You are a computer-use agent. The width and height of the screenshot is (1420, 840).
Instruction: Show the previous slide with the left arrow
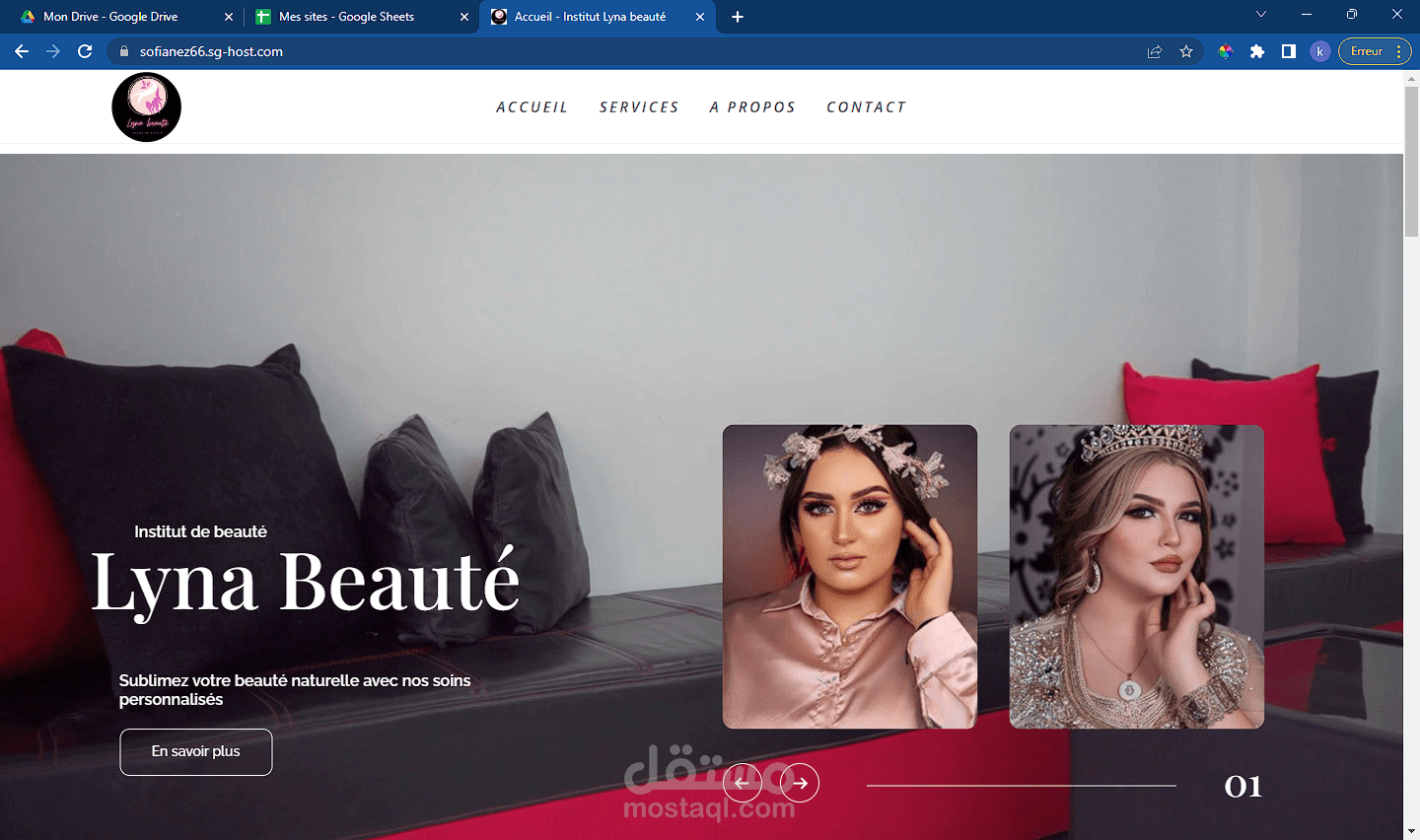pos(743,784)
